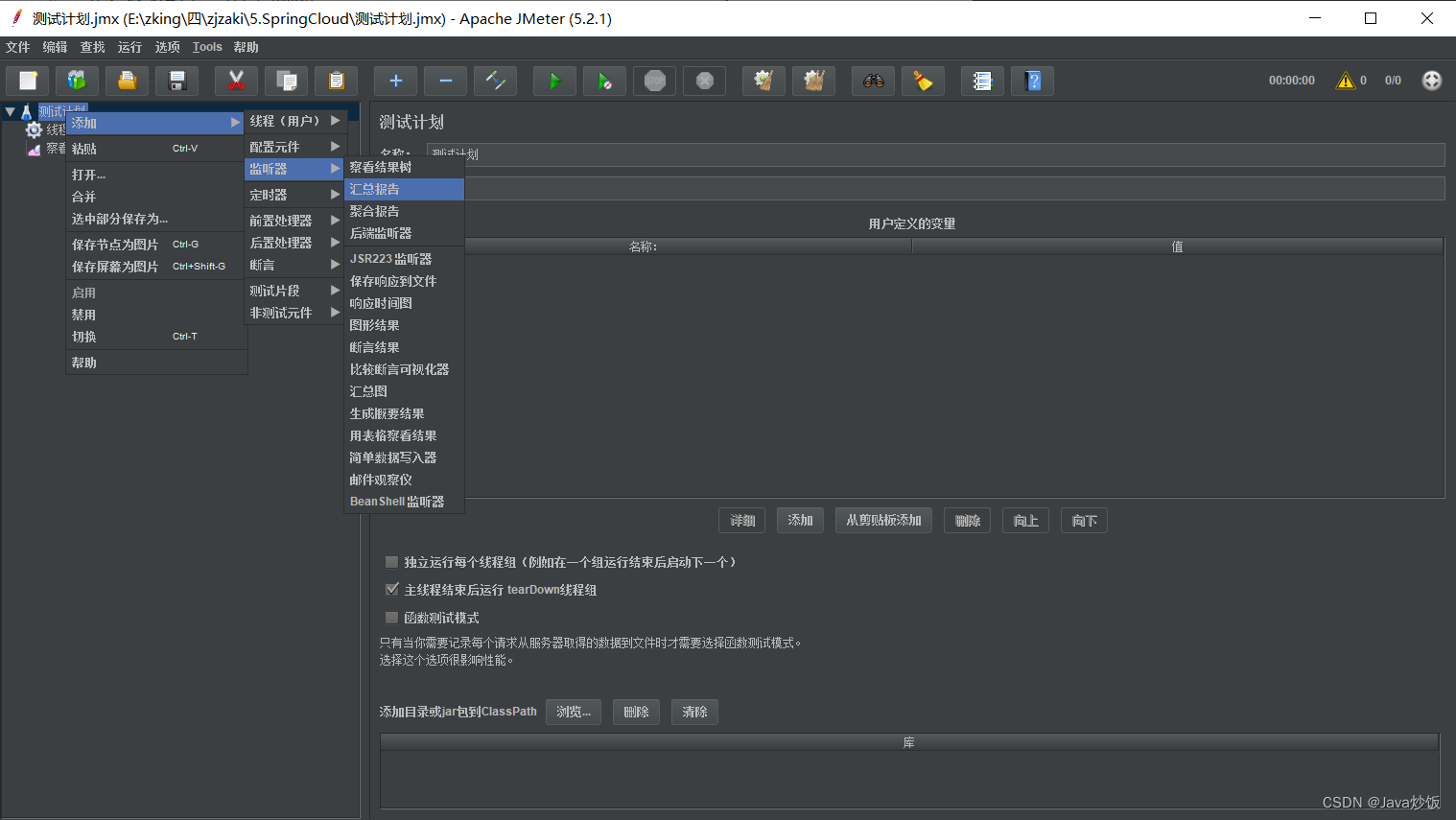The width and height of the screenshot is (1456, 820).
Task: Click the green Start run icon
Action: (554, 82)
